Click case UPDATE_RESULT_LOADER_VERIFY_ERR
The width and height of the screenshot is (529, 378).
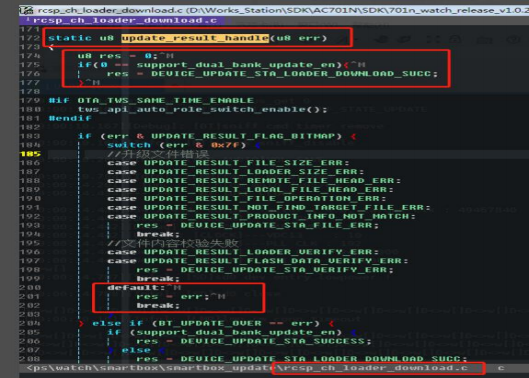(243, 252)
